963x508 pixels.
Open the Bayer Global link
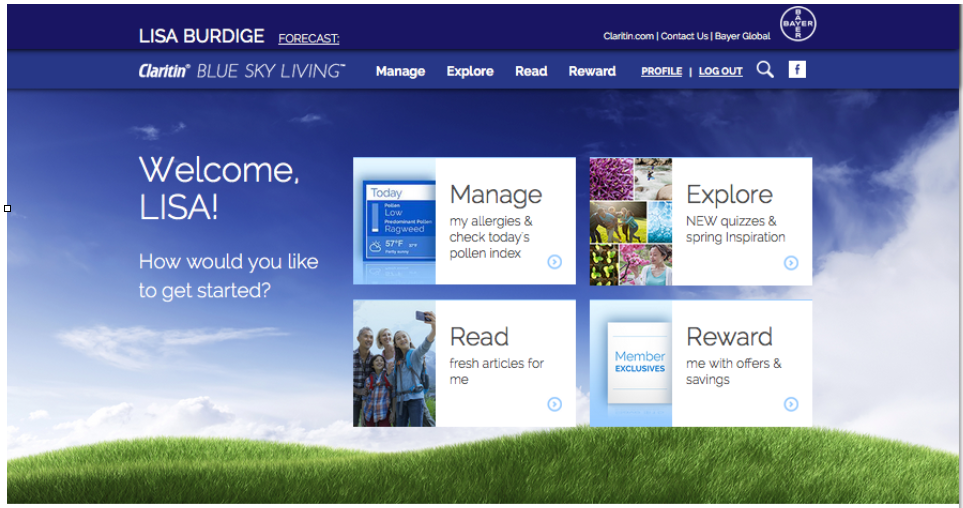point(743,36)
